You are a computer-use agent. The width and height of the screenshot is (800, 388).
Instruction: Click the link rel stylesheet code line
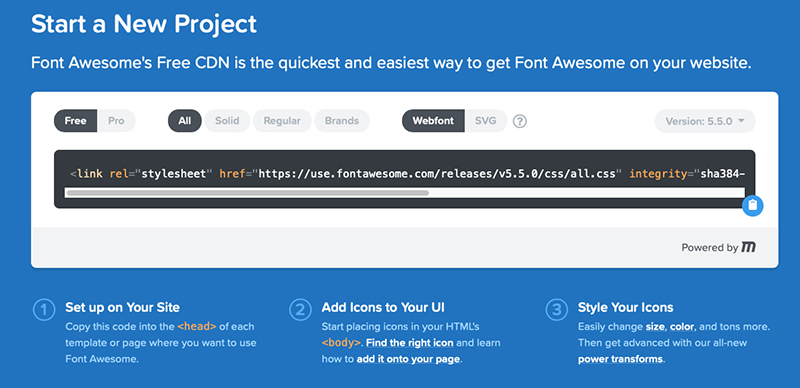[x=408, y=174]
